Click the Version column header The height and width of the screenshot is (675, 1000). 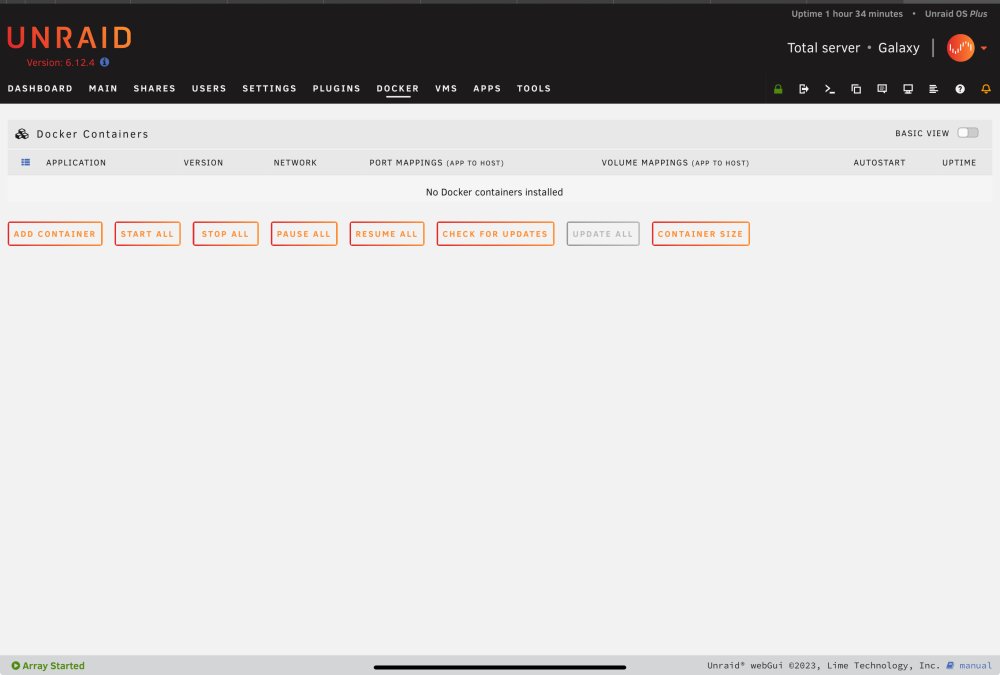click(x=203, y=163)
